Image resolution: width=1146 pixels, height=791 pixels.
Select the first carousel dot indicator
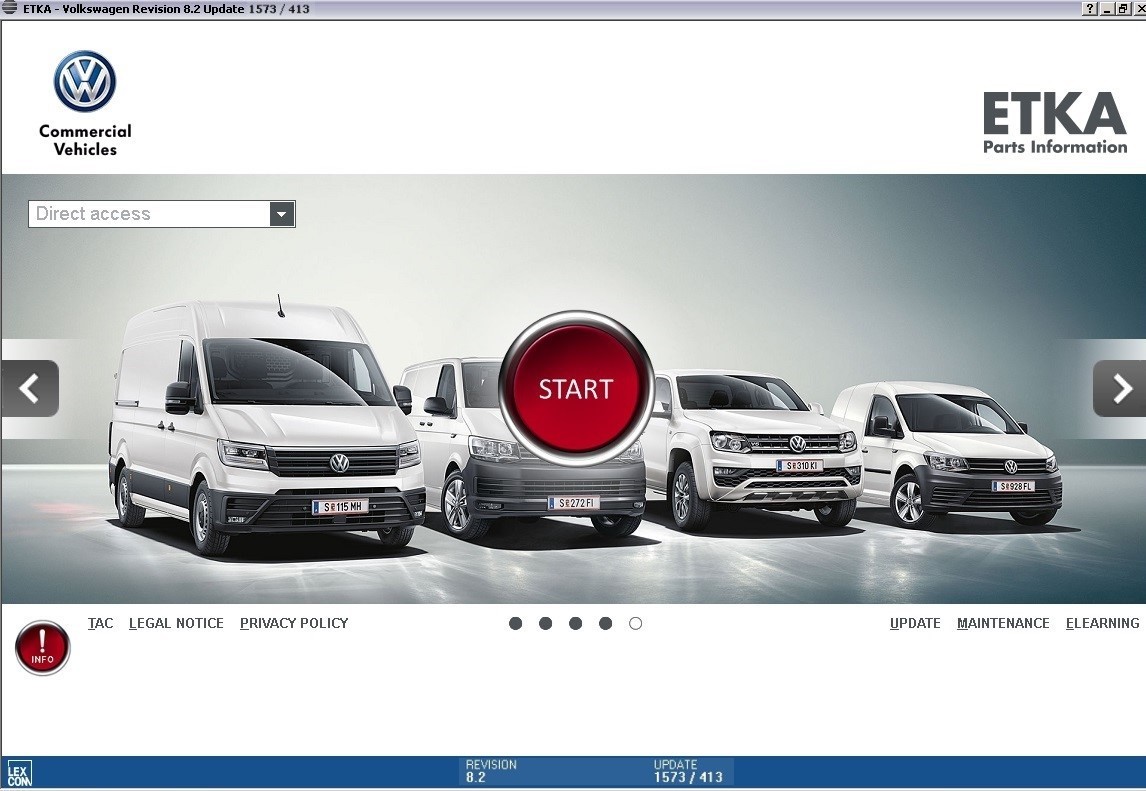pos(515,624)
